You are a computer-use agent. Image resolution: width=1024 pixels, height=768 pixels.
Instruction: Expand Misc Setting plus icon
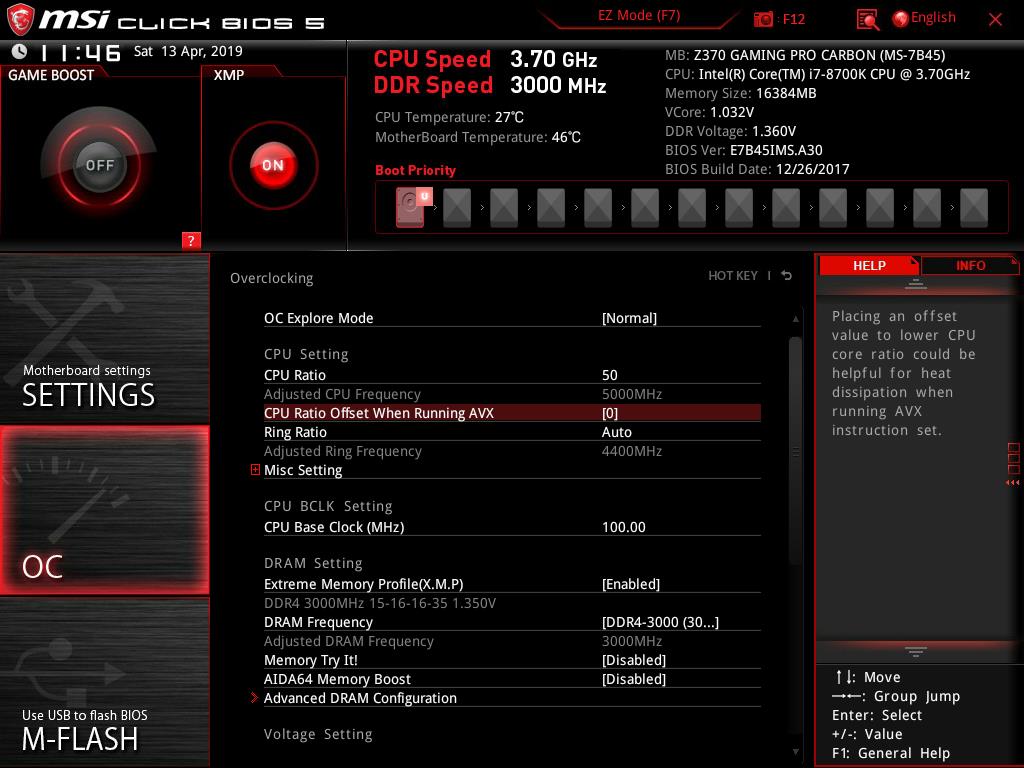tap(255, 470)
